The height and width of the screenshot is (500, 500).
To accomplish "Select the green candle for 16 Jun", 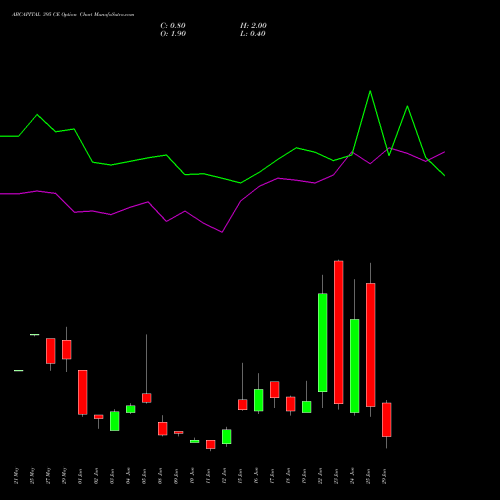I will (259, 400).
